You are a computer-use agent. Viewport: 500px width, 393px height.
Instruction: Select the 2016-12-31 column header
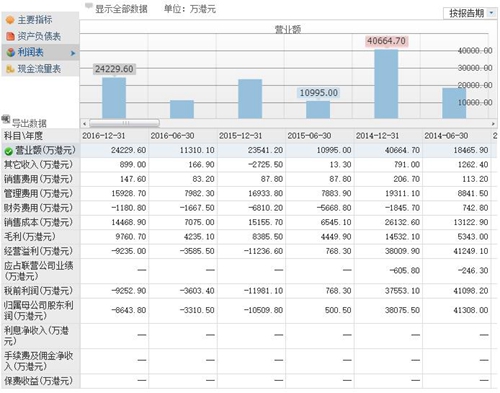pos(104,136)
